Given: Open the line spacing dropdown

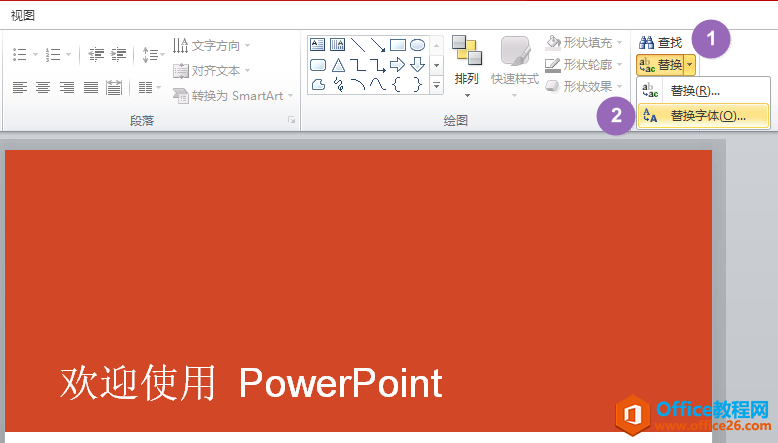Looking at the screenshot, I should pyautogui.click(x=153, y=54).
